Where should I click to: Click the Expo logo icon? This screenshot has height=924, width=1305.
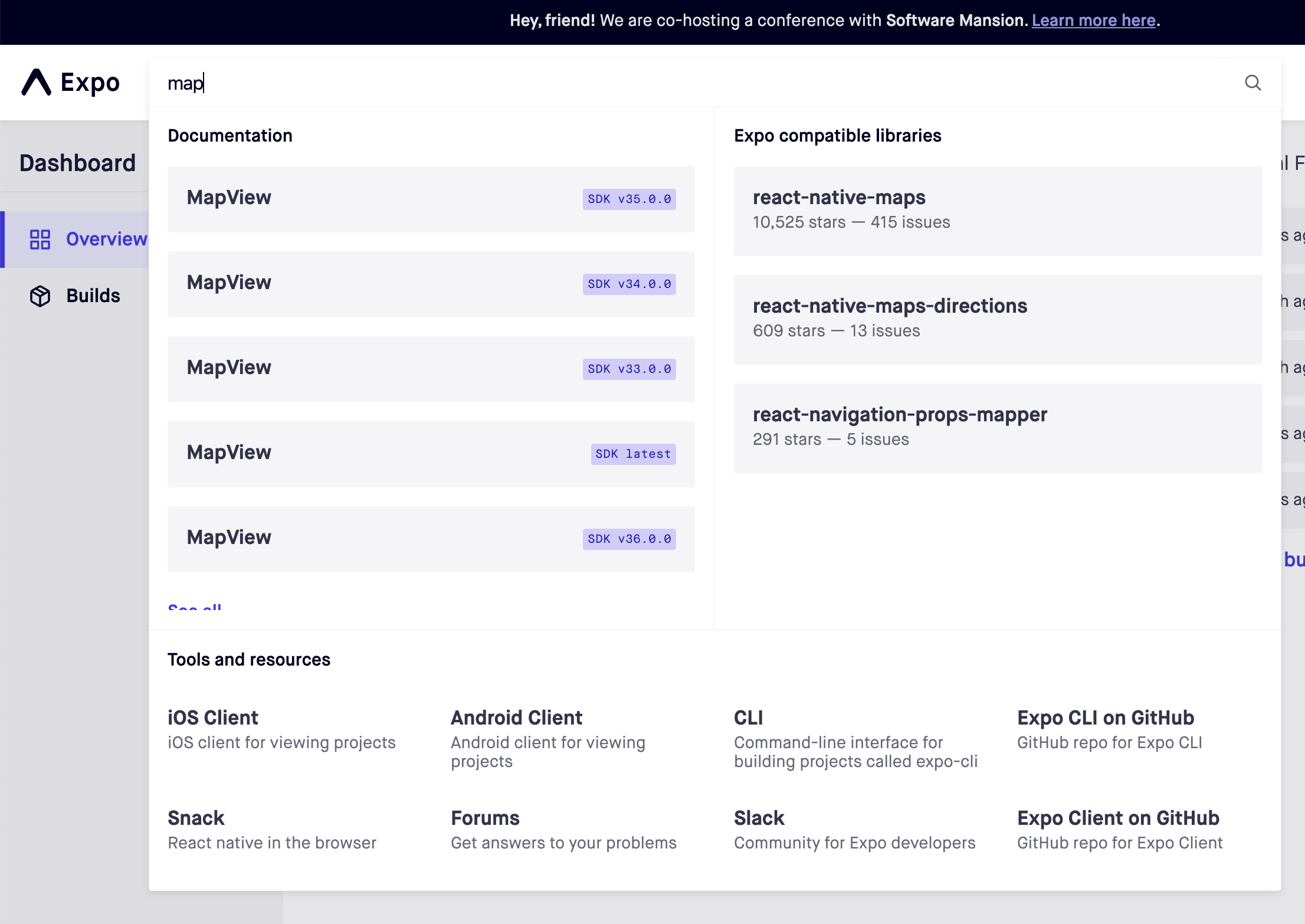click(x=38, y=82)
